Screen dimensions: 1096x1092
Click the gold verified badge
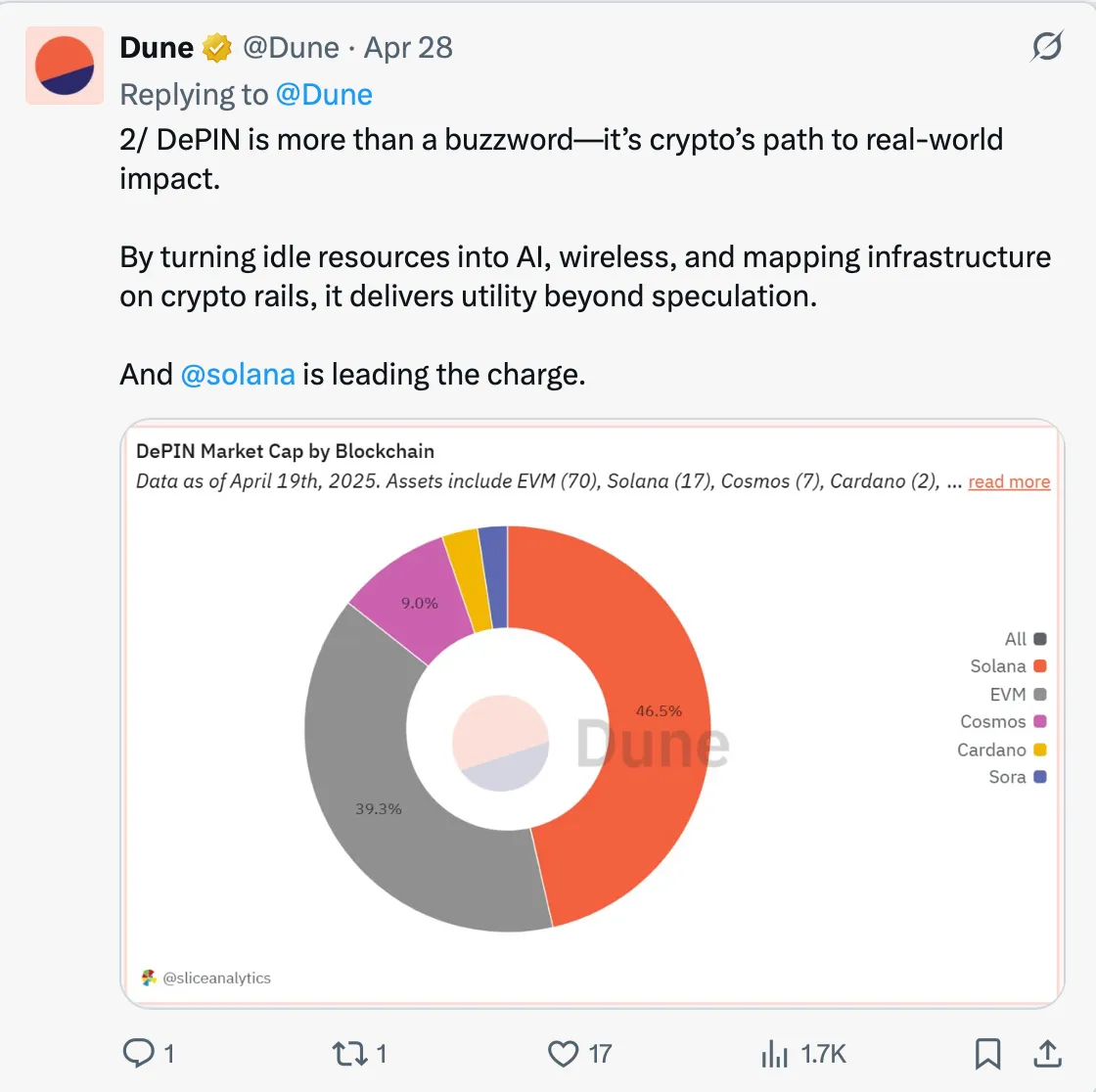[216, 47]
